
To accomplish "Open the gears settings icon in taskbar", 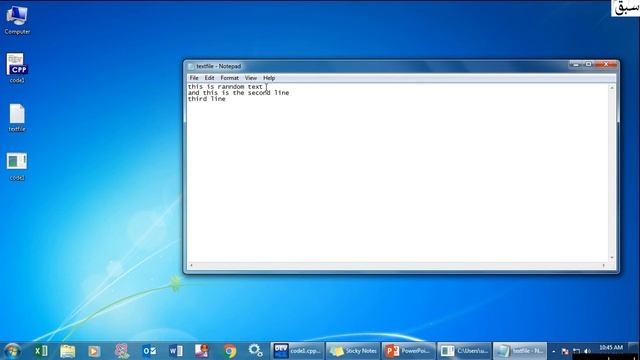I will click(256, 351).
